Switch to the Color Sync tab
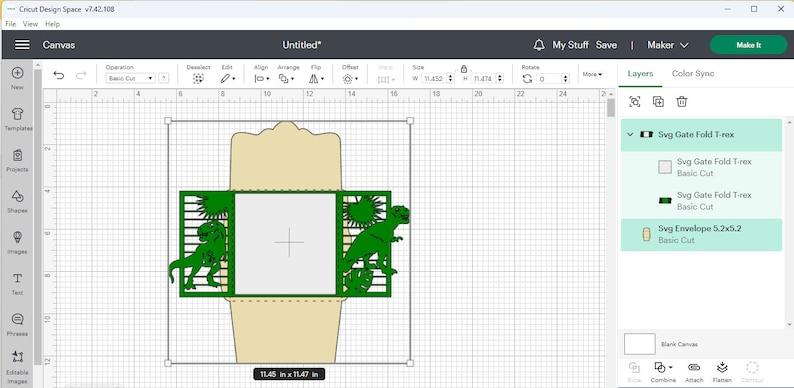The width and height of the screenshot is (794, 388). coord(693,74)
